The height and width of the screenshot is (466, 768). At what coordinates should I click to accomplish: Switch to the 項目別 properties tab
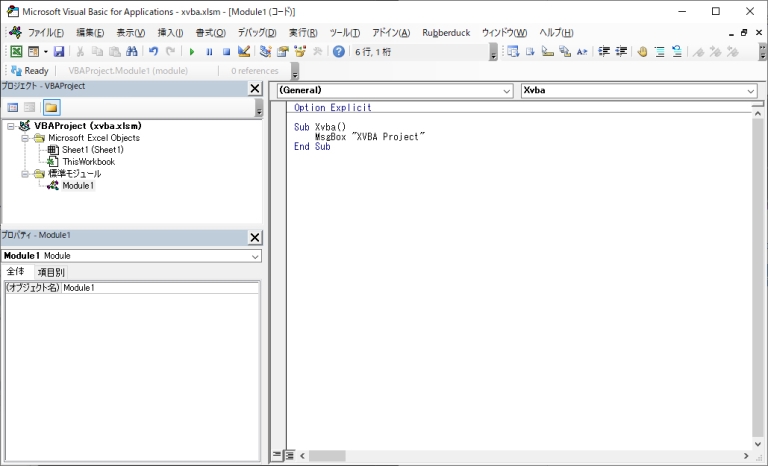pos(51,272)
